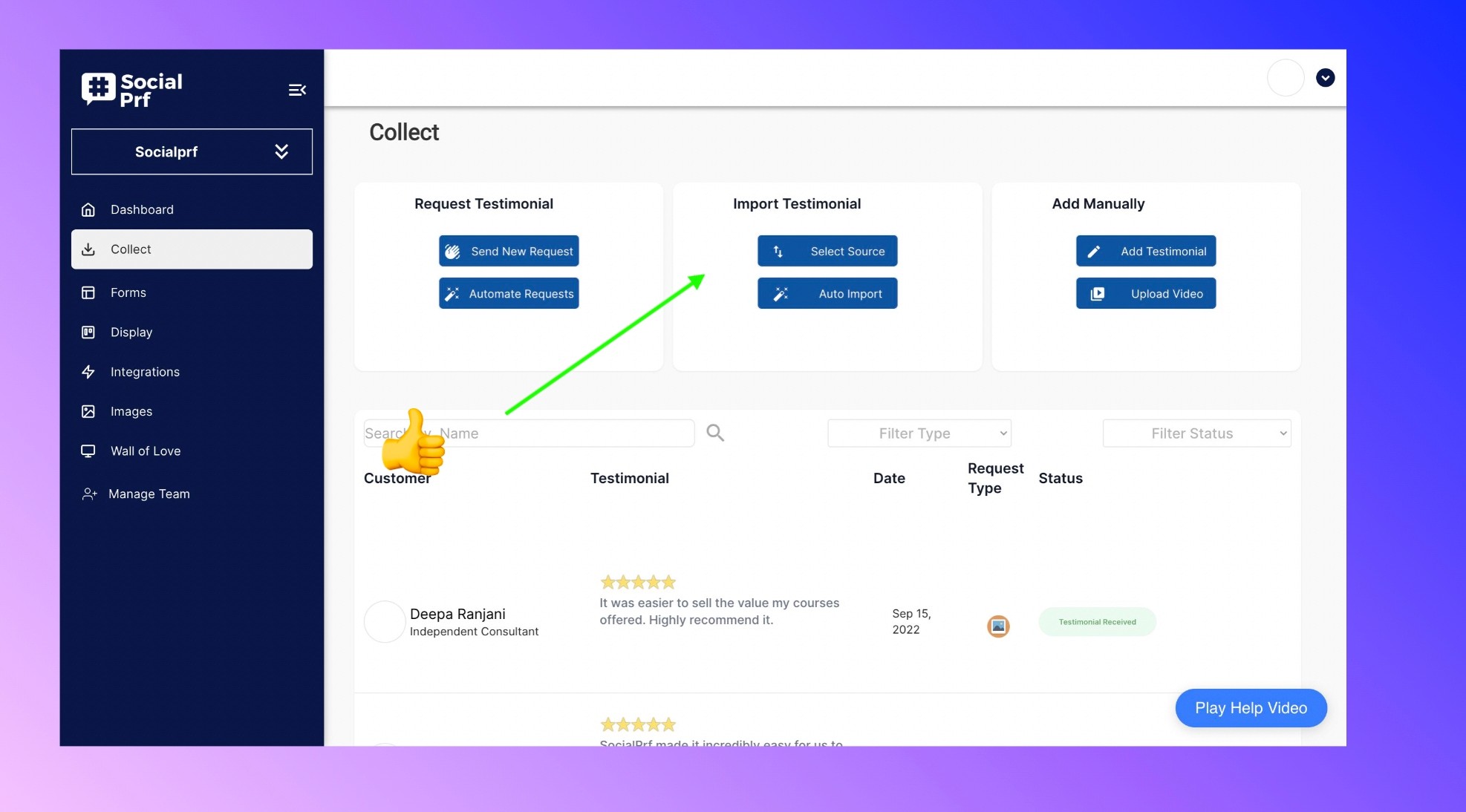Focus the Search by Name field
The height and width of the screenshot is (812, 1466).
coord(564,433)
